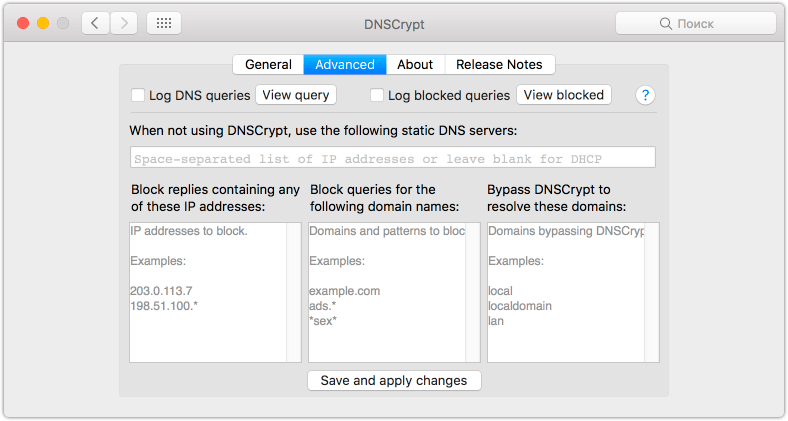Focus the static DNS servers input field
The image size is (788, 421).
392,157
